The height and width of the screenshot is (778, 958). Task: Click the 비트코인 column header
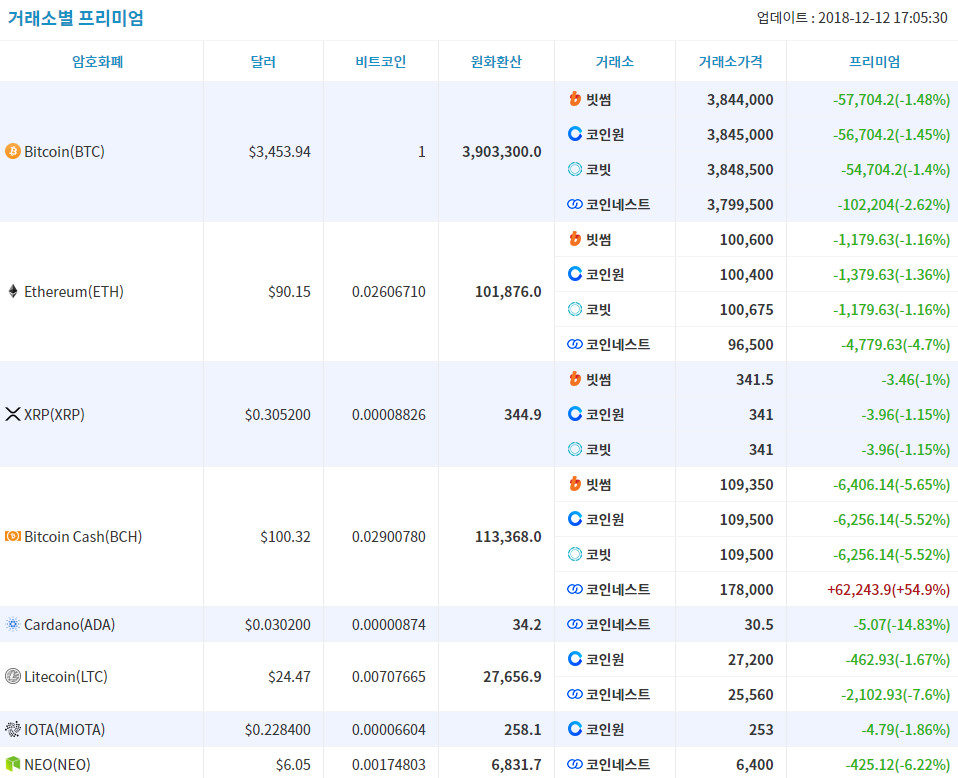click(x=381, y=61)
